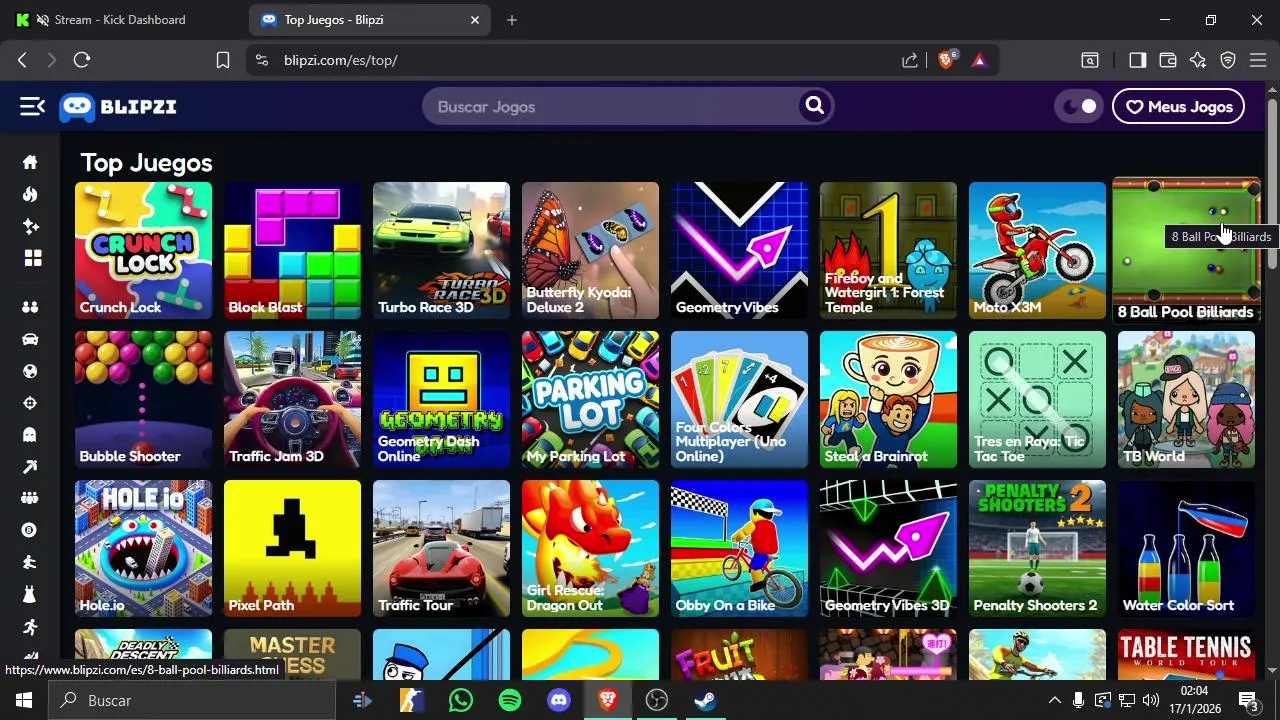
Task: Select the car games sidebar icon
Action: tap(30, 339)
